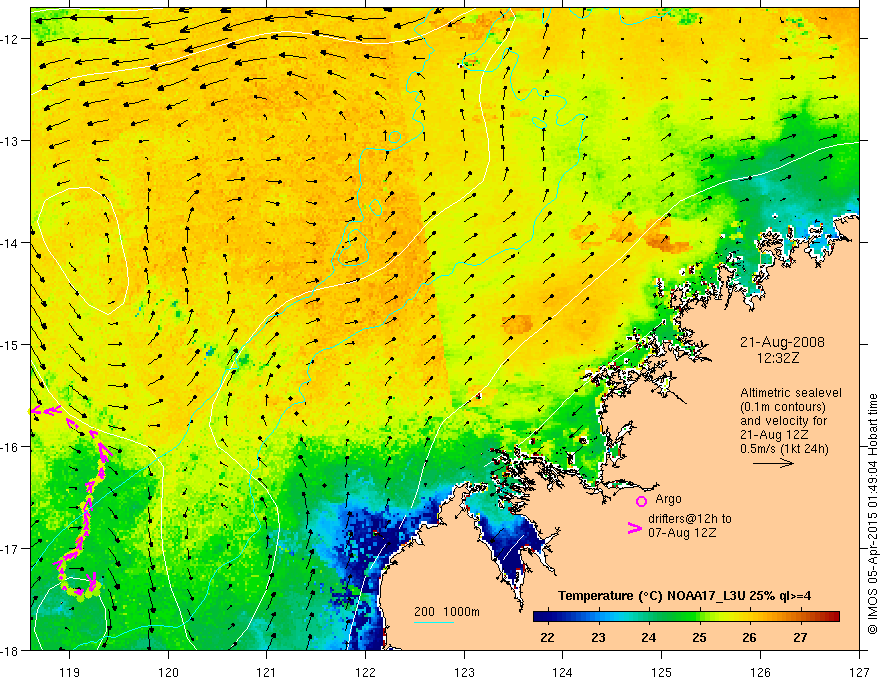Image resolution: width=880 pixels, height=680 pixels.
Task: Click the '(0.1m contours)' caption line
Action: 783,407
